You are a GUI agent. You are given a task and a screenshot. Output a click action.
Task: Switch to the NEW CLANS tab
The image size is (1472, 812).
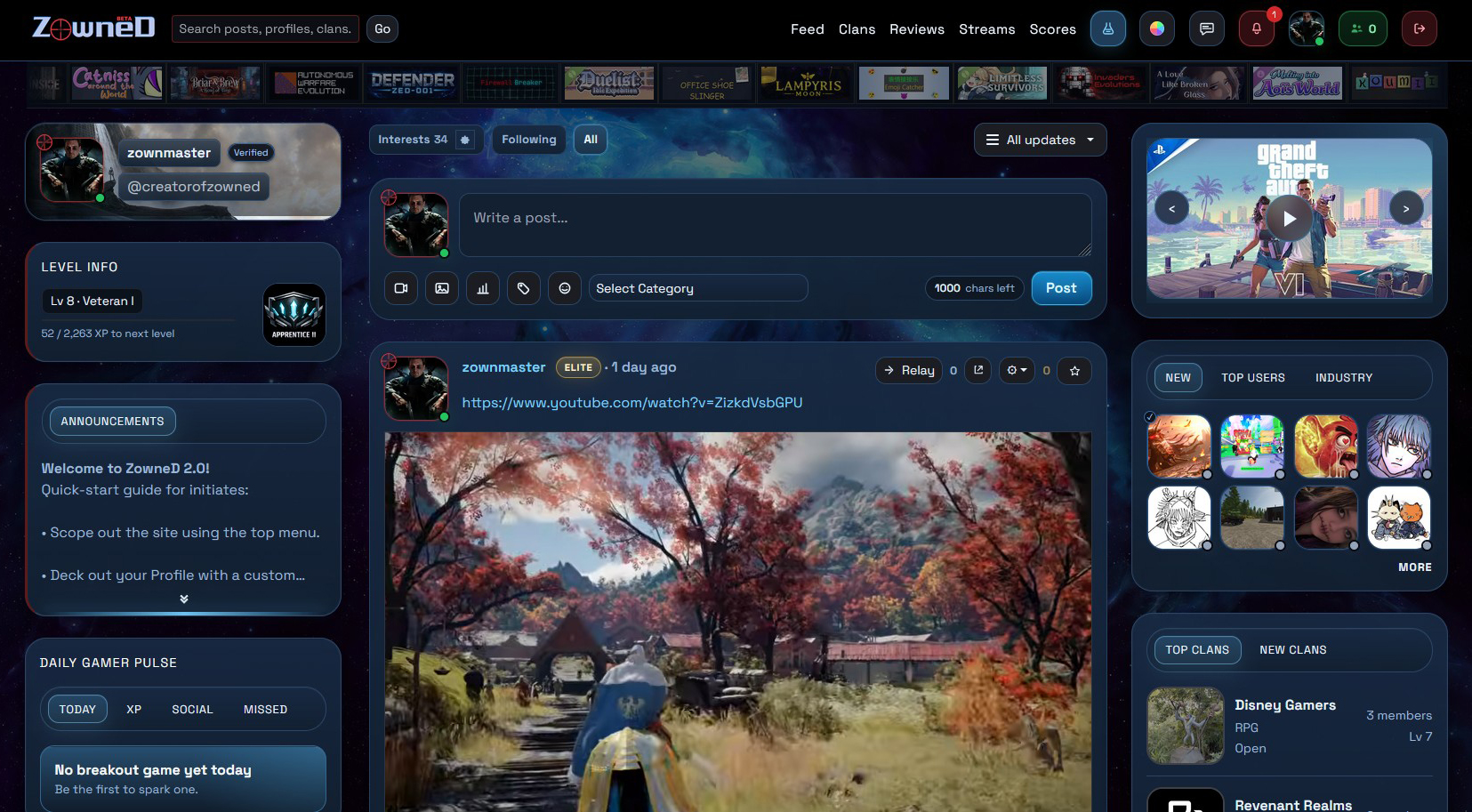point(1293,650)
